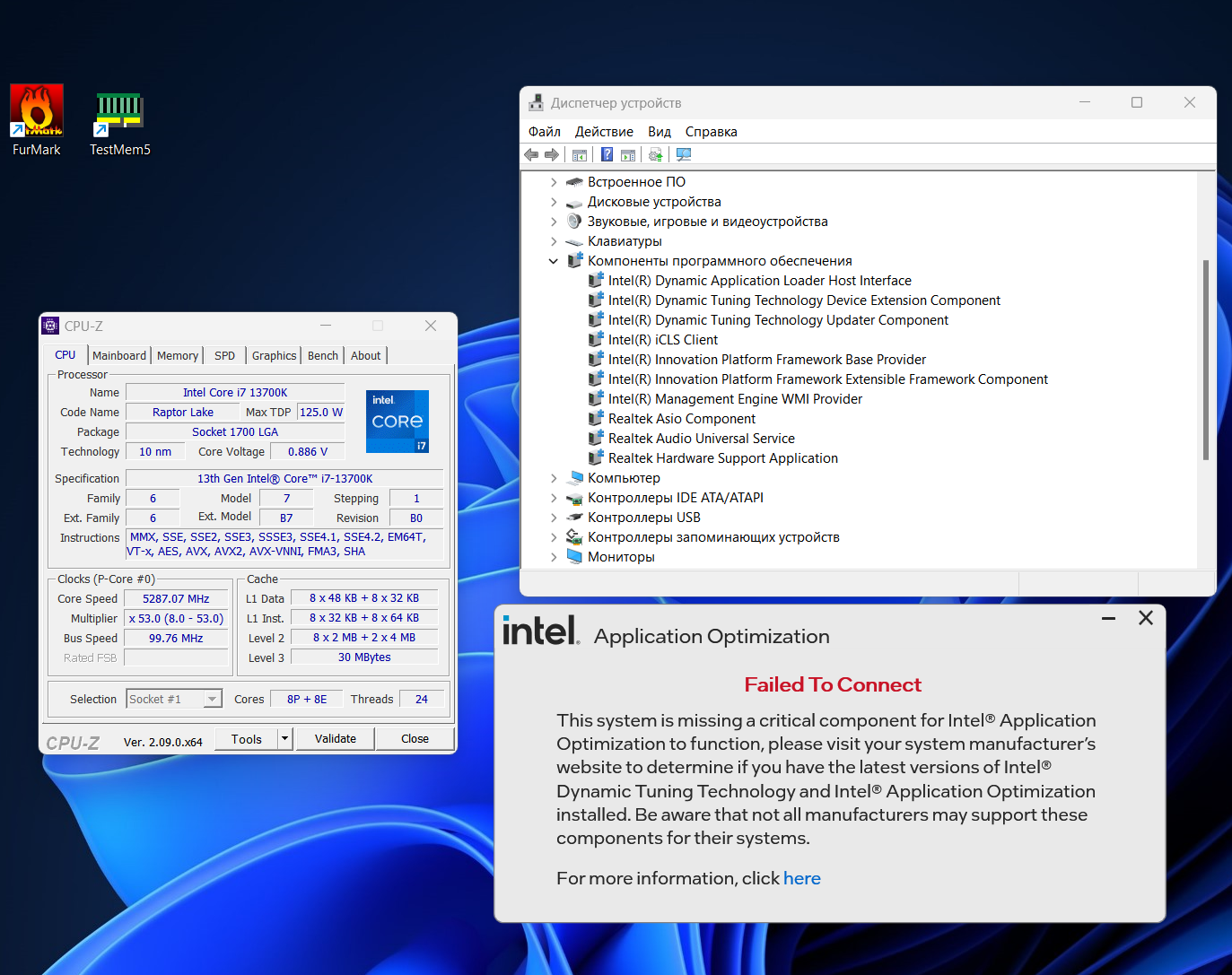
Task: Open the Справка menu
Action: tap(712, 132)
